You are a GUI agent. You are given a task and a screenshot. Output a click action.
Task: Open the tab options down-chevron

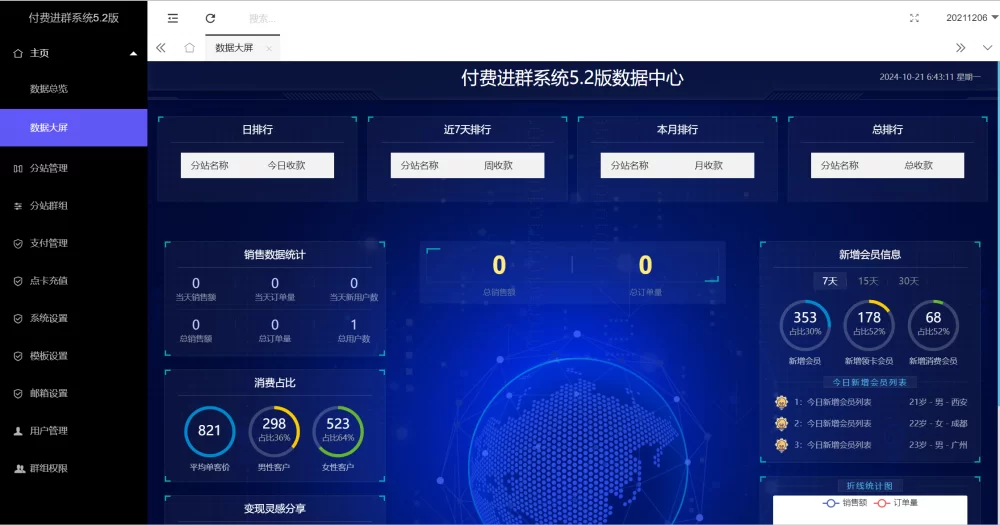click(987, 48)
